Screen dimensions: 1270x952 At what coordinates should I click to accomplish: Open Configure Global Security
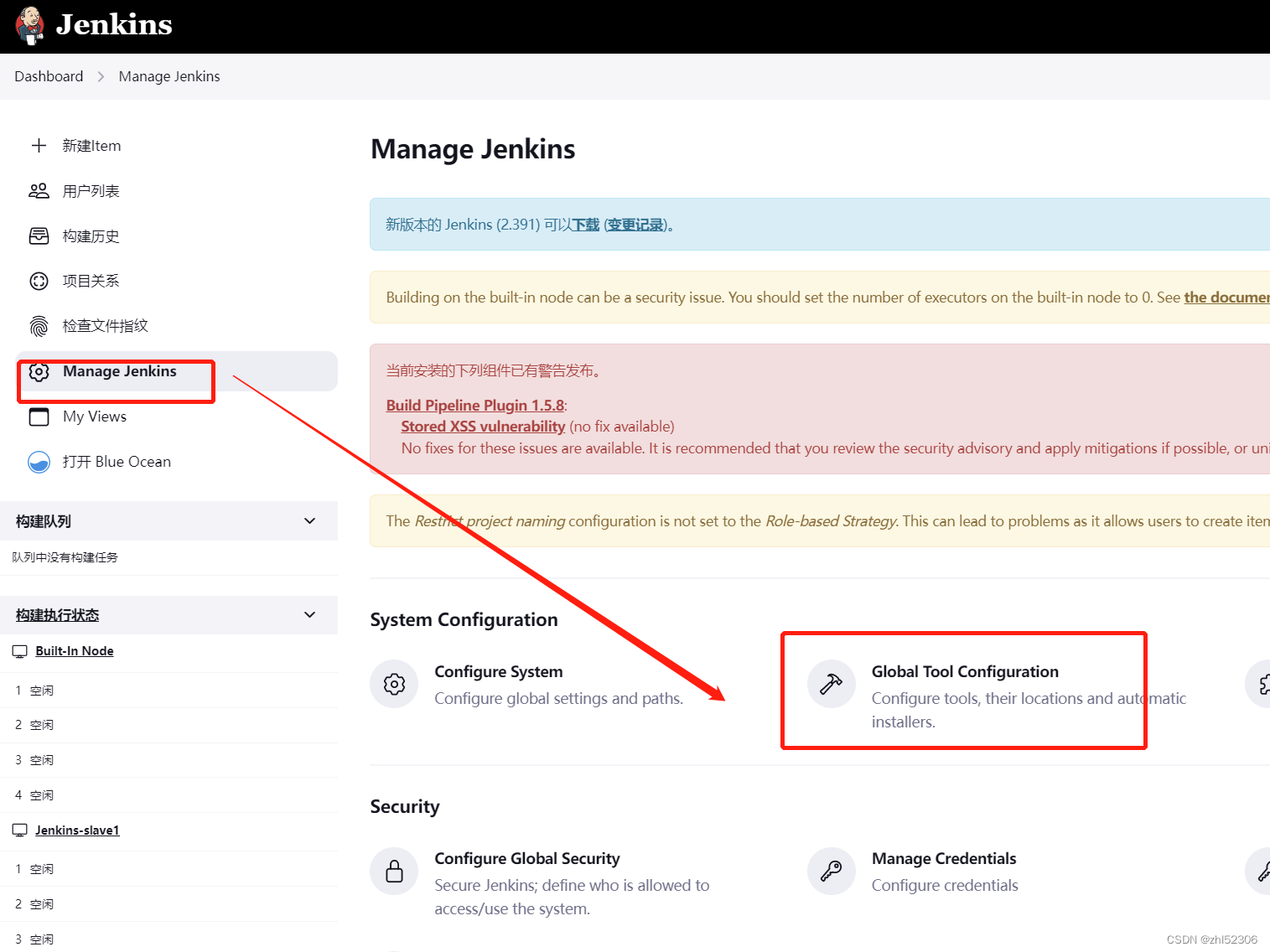point(527,859)
